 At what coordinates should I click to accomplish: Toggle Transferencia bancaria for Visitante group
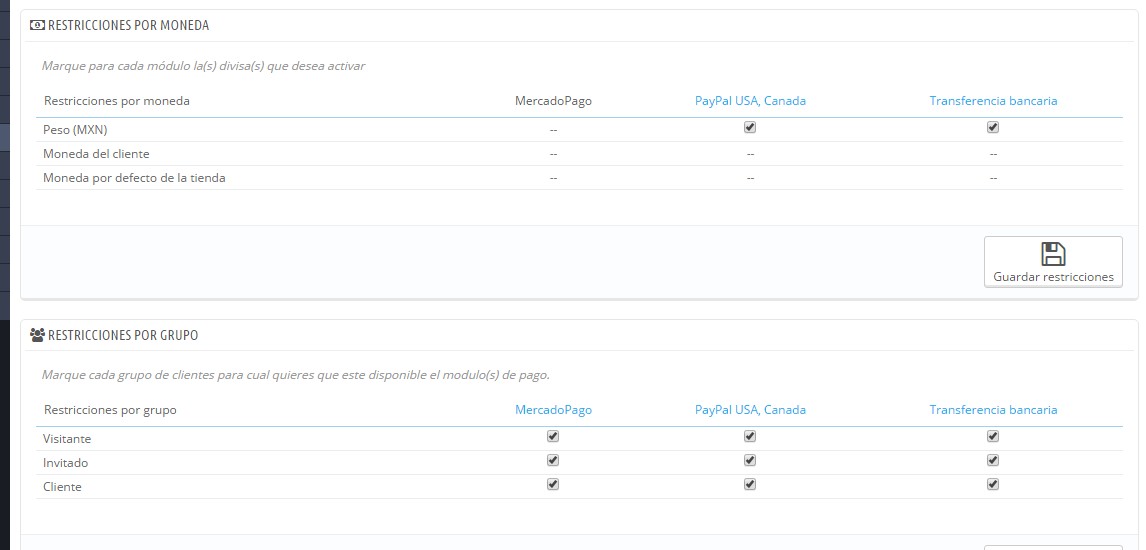(x=993, y=436)
